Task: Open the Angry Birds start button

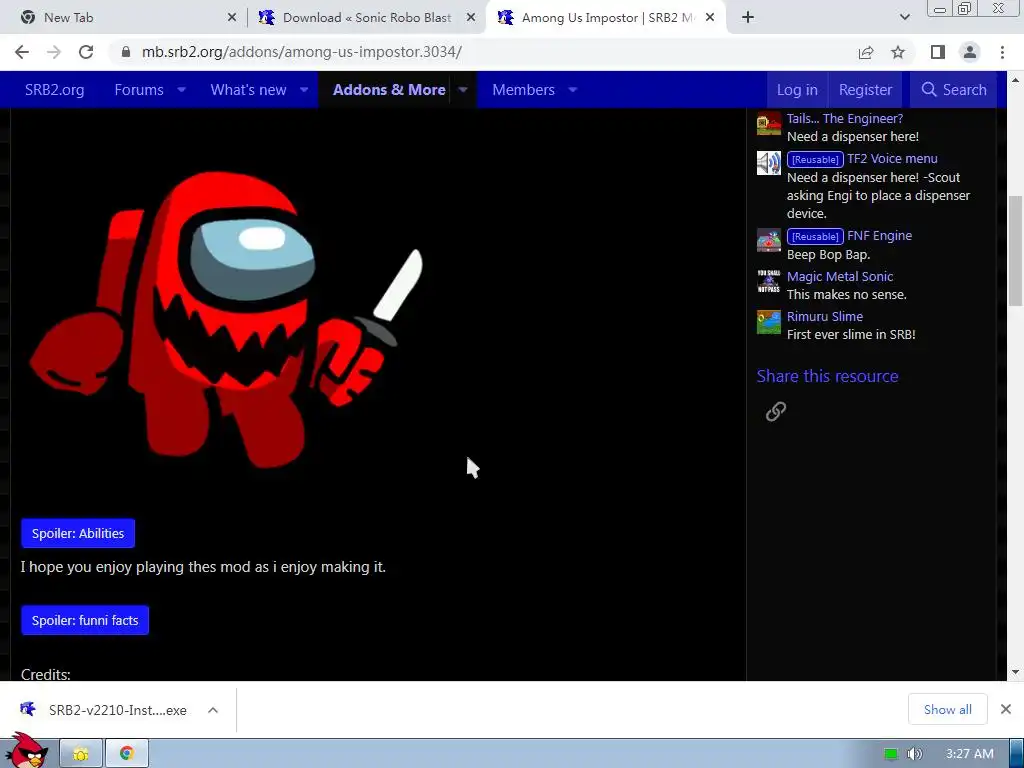Action: (x=25, y=751)
